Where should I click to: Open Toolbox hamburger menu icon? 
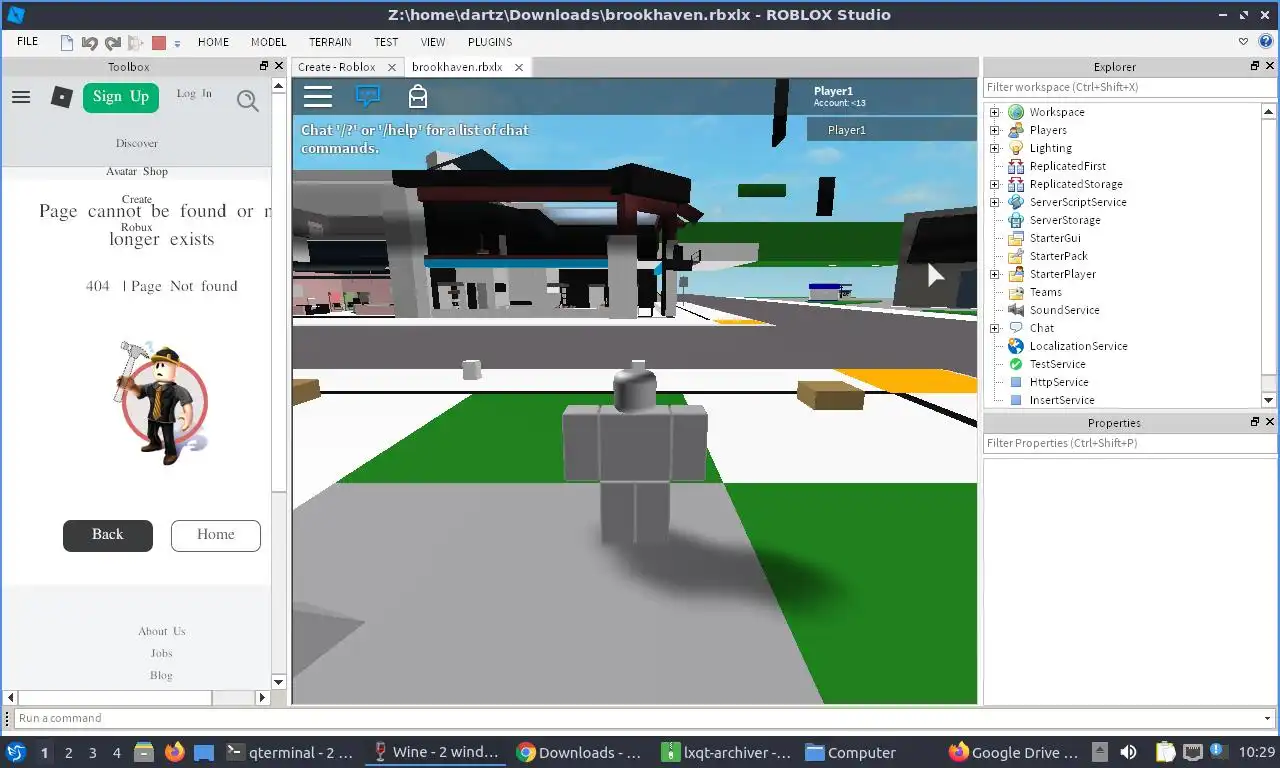point(21,97)
